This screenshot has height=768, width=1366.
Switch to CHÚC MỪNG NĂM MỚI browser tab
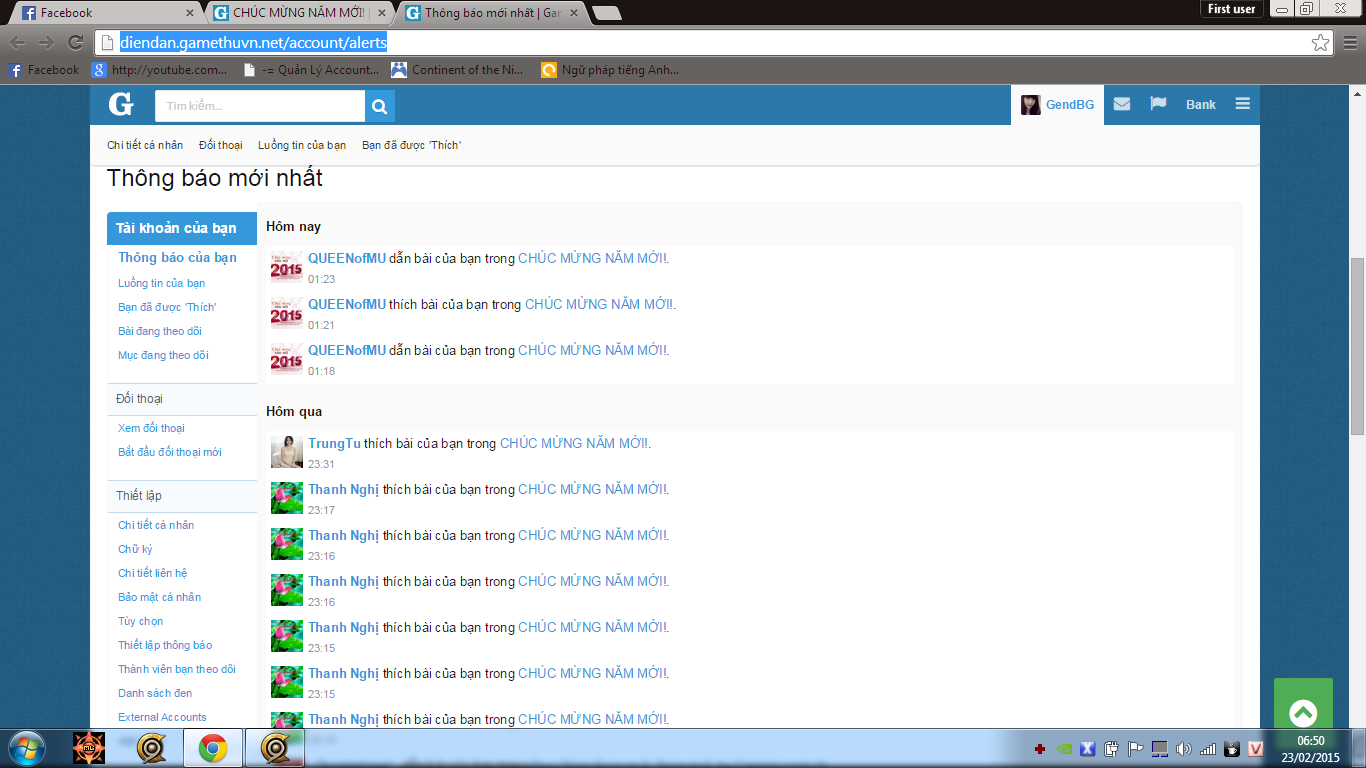pyautogui.click(x=300, y=13)
